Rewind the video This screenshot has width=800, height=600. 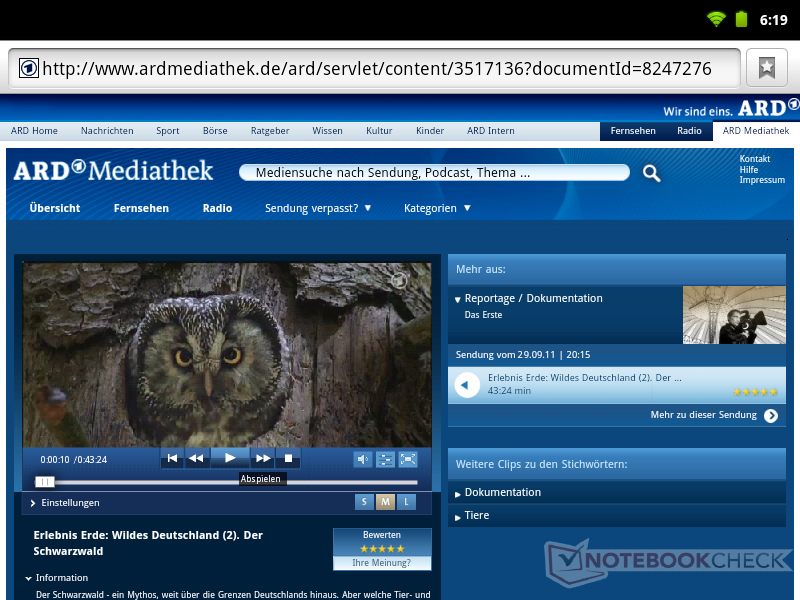(196, 458)
